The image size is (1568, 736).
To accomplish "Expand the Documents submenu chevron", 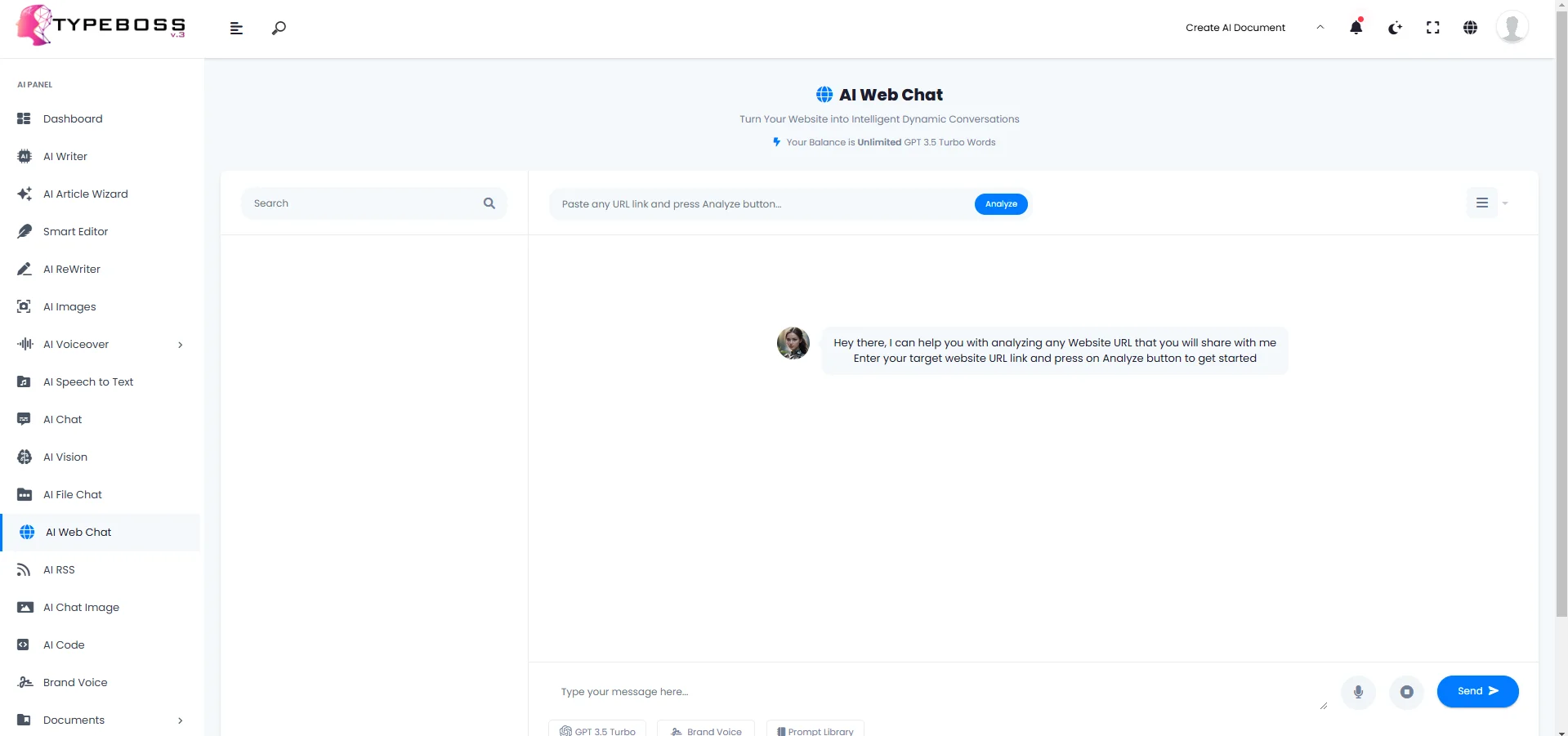I will tap(180, 720).
